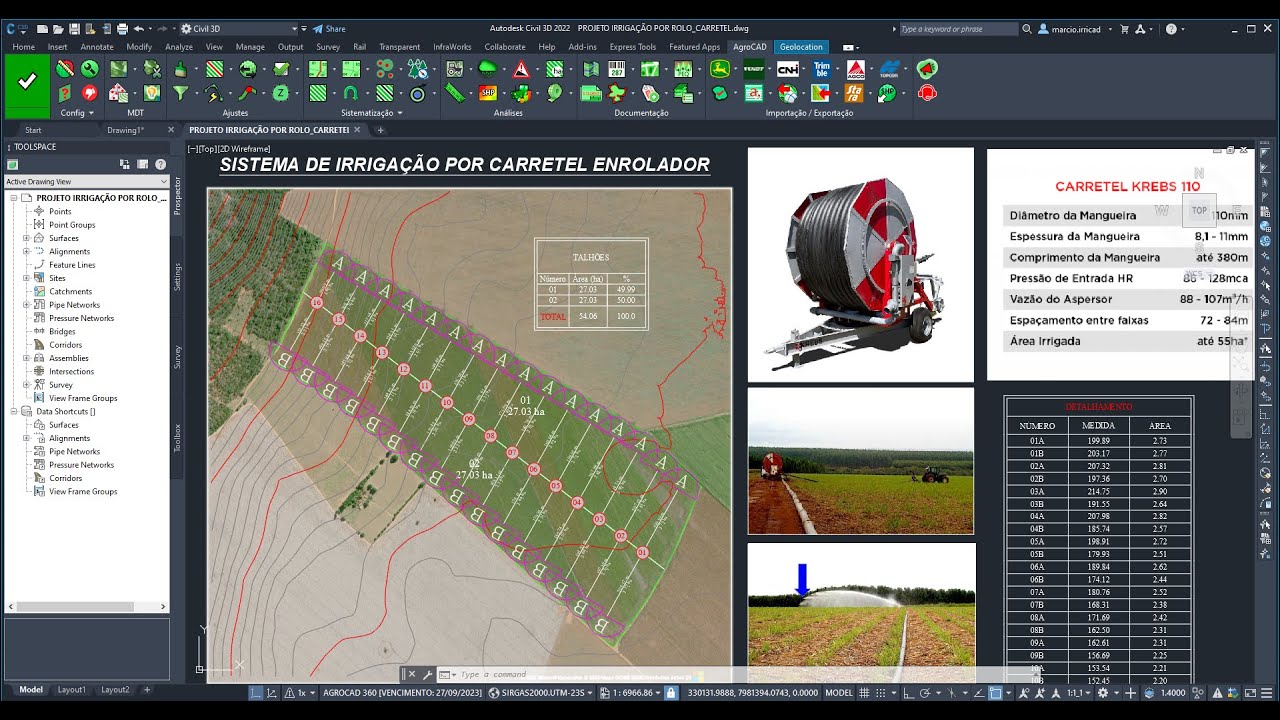Click the tractor icon in Análises

click(x=454, y=69)
